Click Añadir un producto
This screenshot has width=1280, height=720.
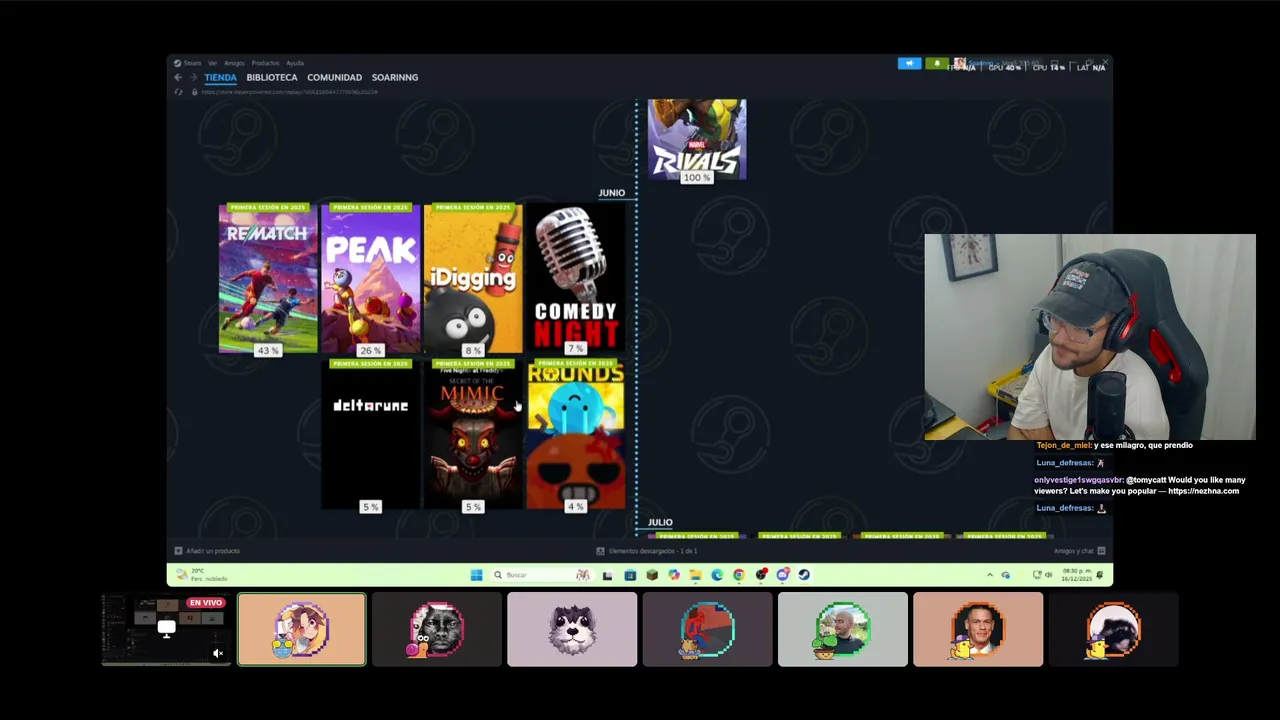click(207, 551)
